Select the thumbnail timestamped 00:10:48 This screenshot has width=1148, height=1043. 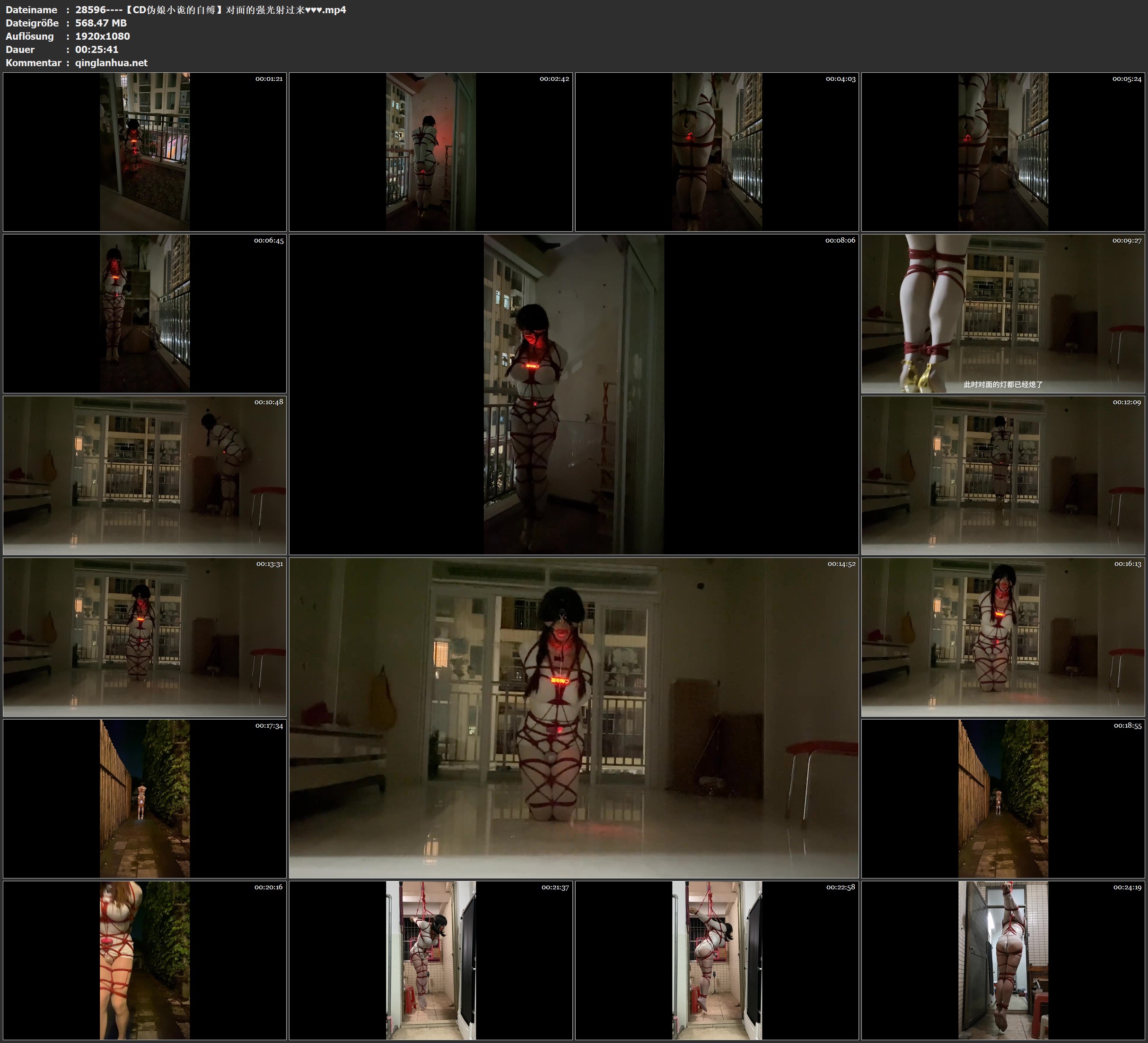pos(145,475)
